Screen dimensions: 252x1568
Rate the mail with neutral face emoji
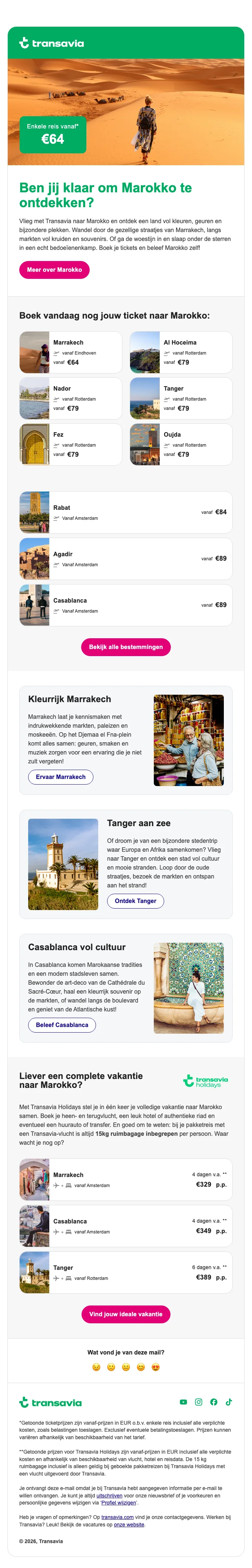coord(126,1367)
